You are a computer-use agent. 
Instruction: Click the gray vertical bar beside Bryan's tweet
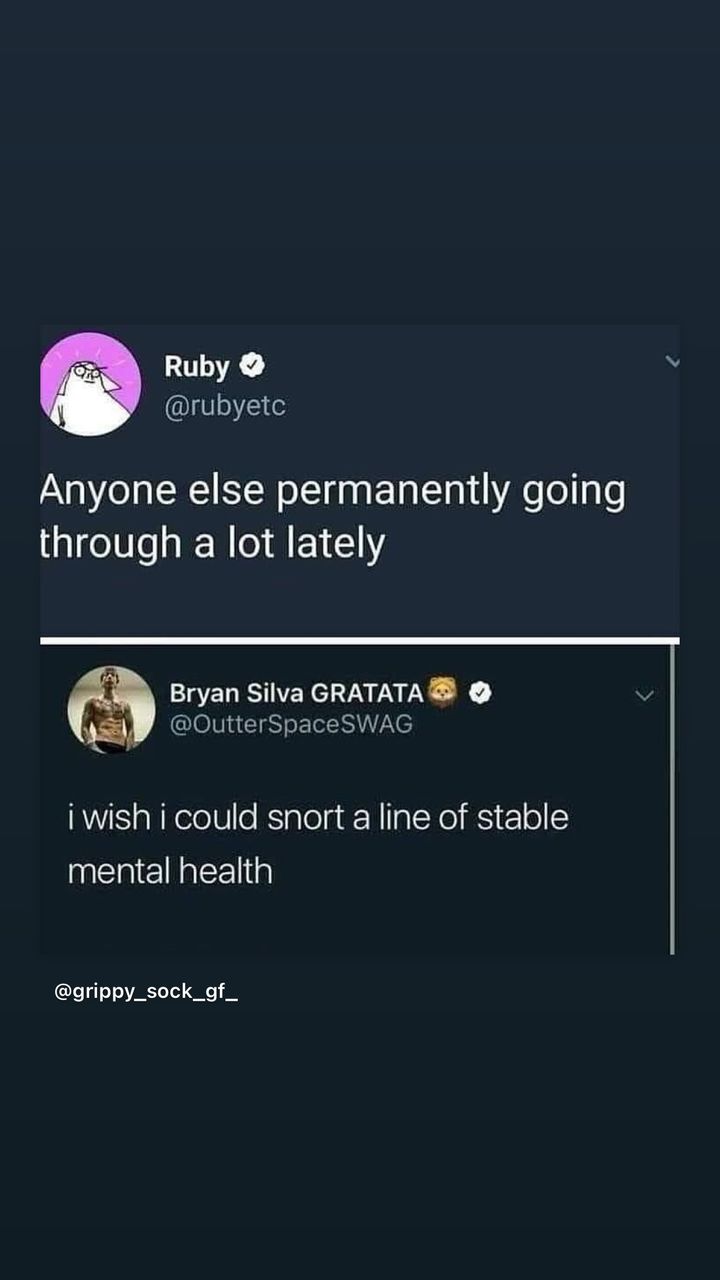(x=672, y=799)
